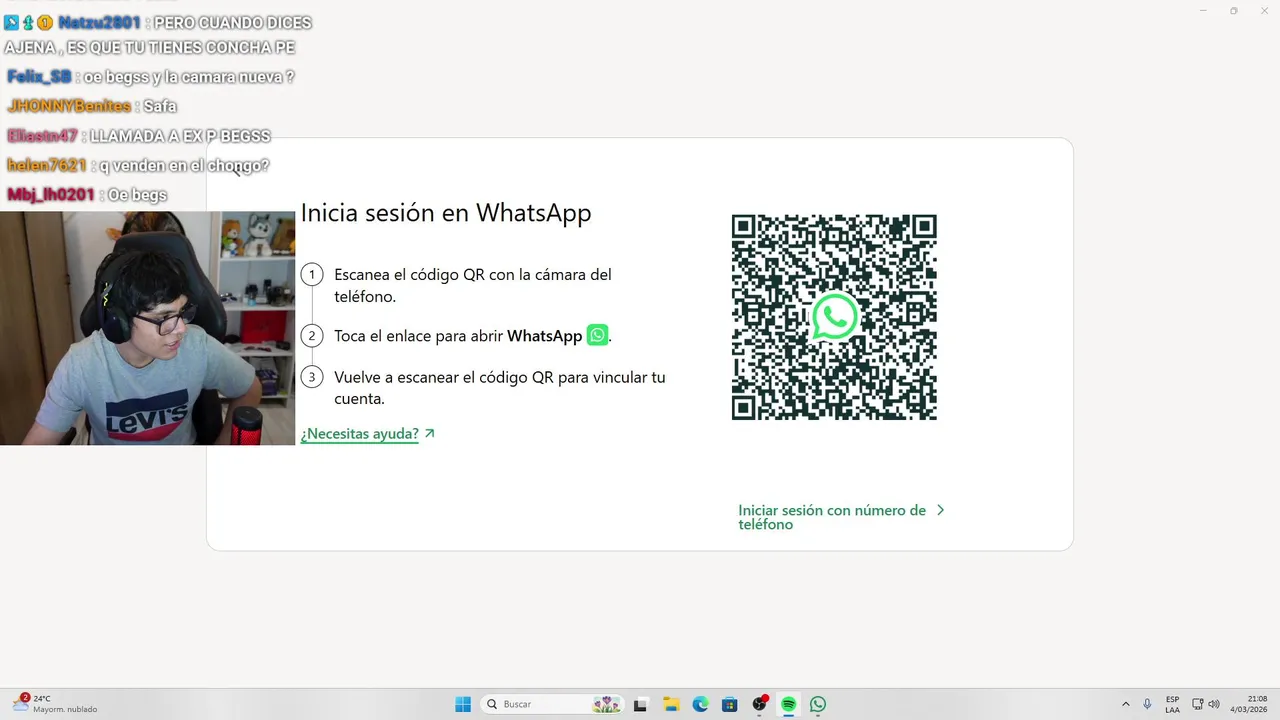
Task: Open File Explorer from the taskbar
Action: click(x=671, y=704)
